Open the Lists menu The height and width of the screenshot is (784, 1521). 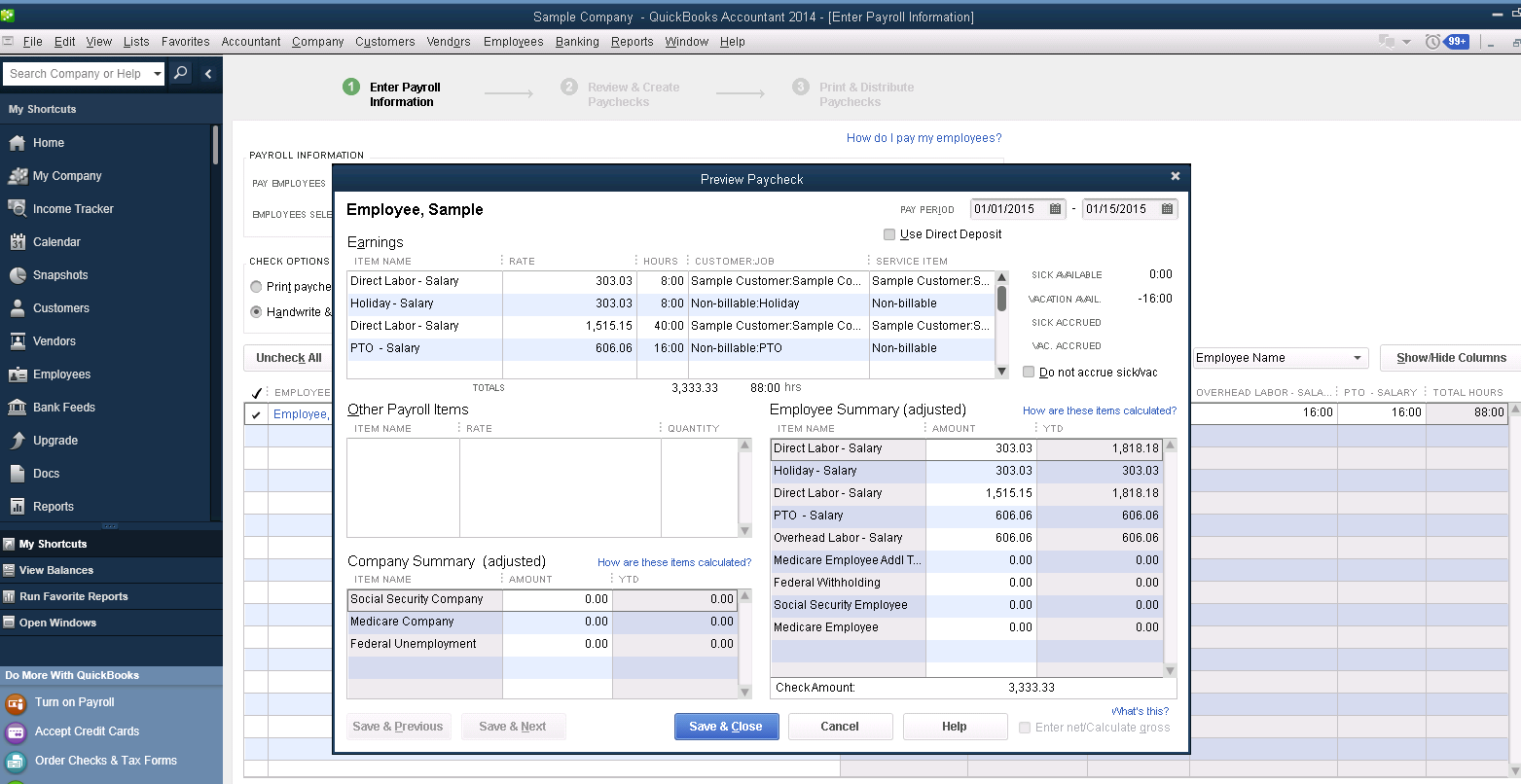[136, 42]
